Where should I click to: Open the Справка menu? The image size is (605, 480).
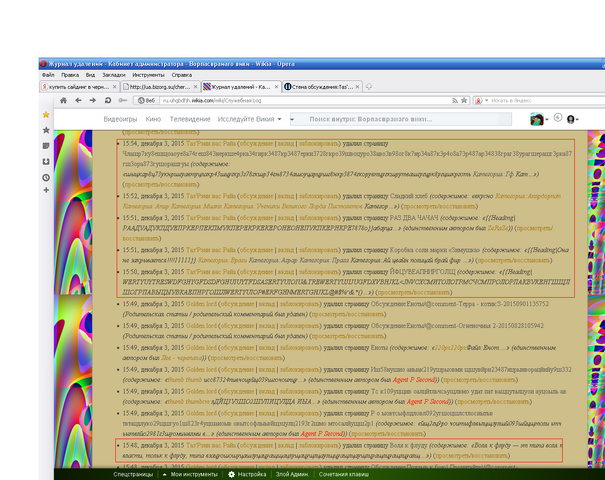tap(181, 75)
